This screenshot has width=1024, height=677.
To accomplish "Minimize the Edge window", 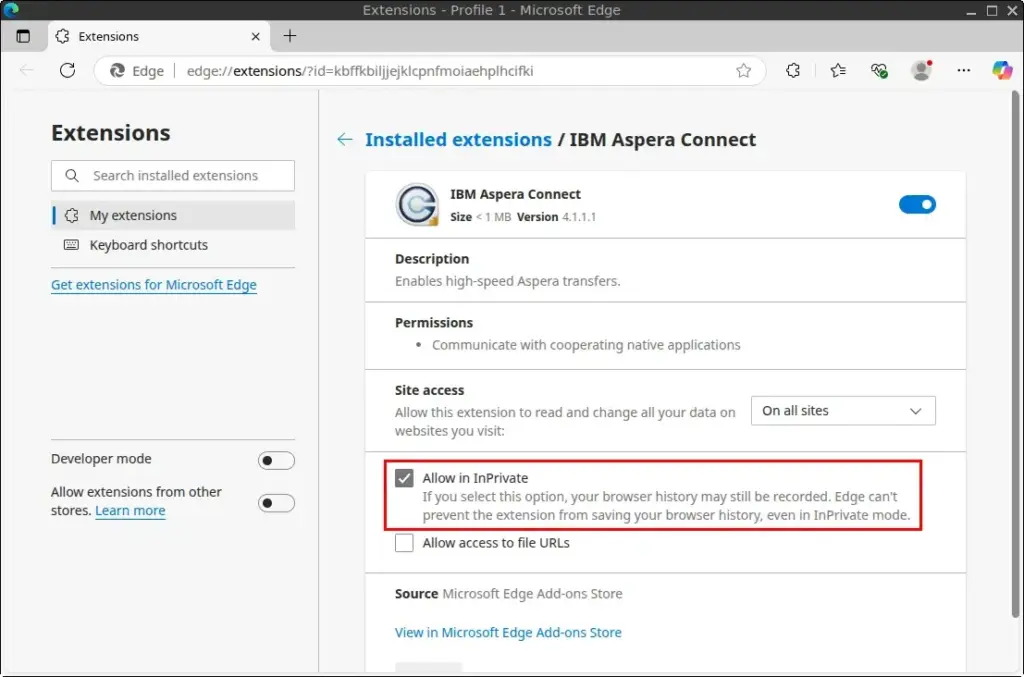I will point(971,10).
